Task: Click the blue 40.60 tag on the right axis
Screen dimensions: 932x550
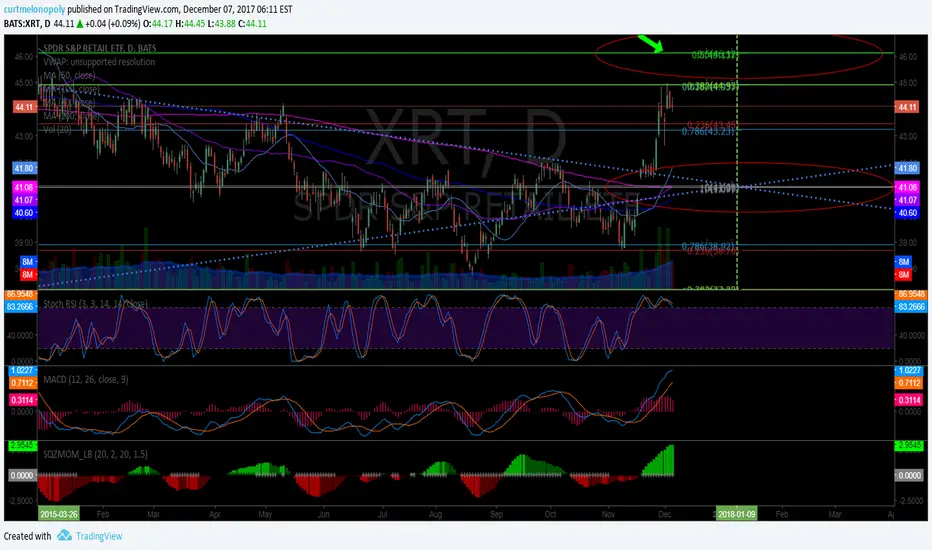Action: (x=907, y=213)
